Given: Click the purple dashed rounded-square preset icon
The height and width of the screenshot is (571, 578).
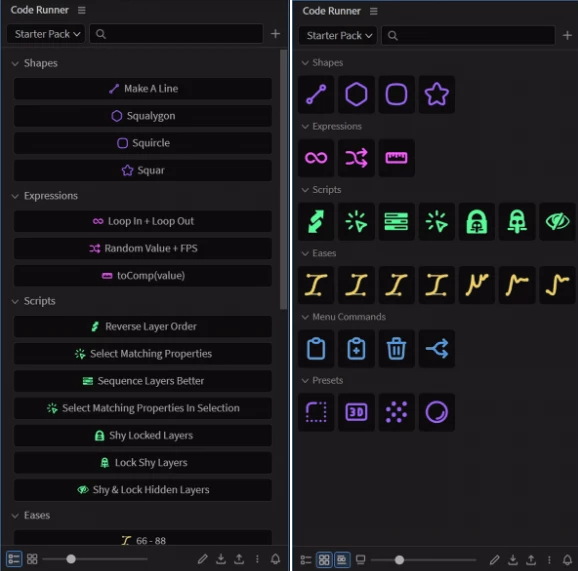Looking at the screenshot, I should coord(316,412).
